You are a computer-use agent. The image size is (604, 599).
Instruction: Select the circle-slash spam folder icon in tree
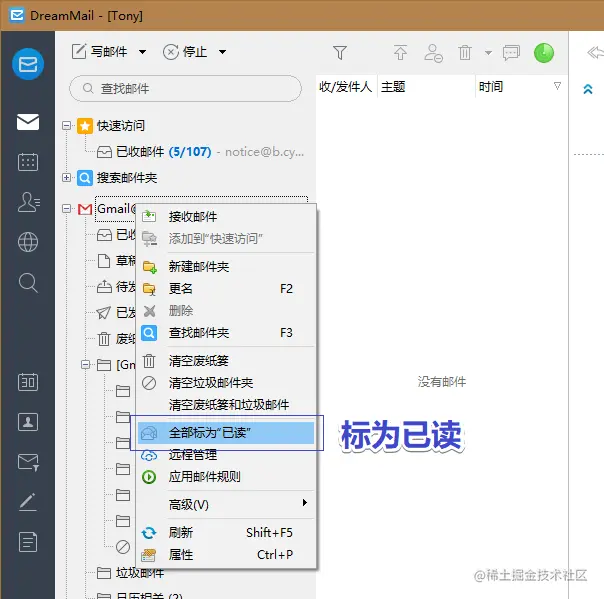tap(123, 547)
